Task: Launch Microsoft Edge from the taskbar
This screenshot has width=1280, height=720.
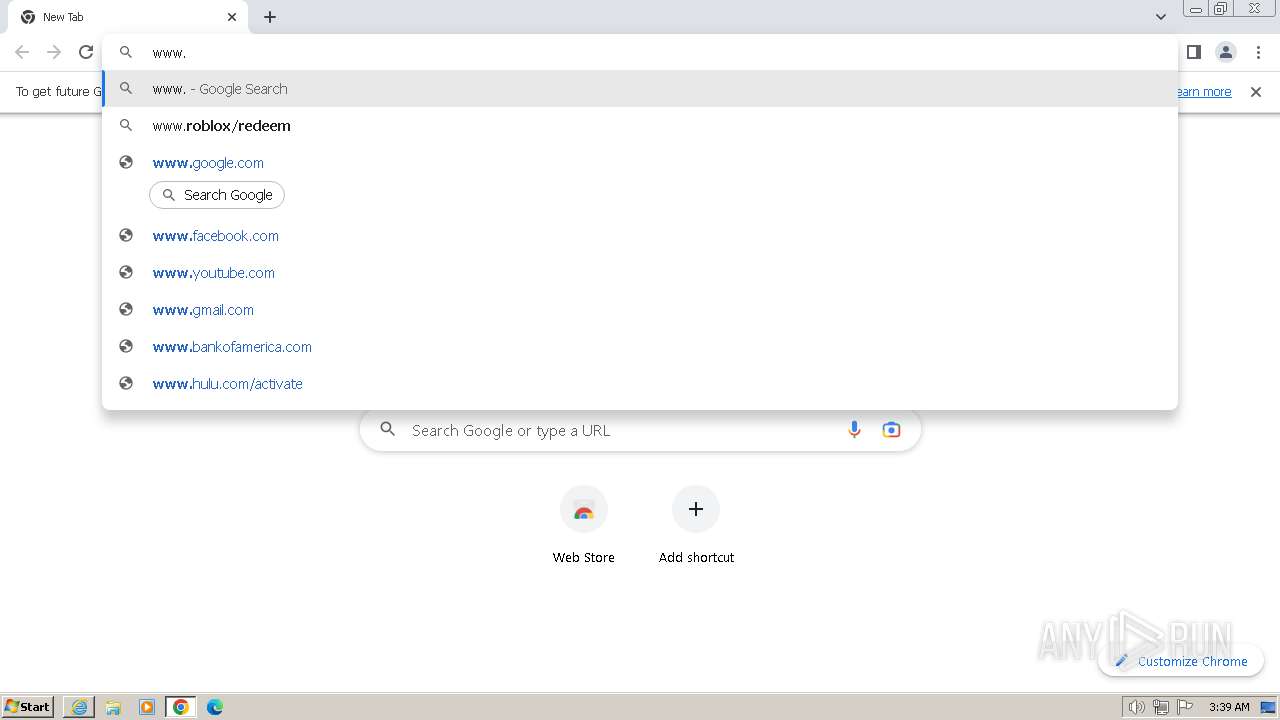Action: [215, 707]
